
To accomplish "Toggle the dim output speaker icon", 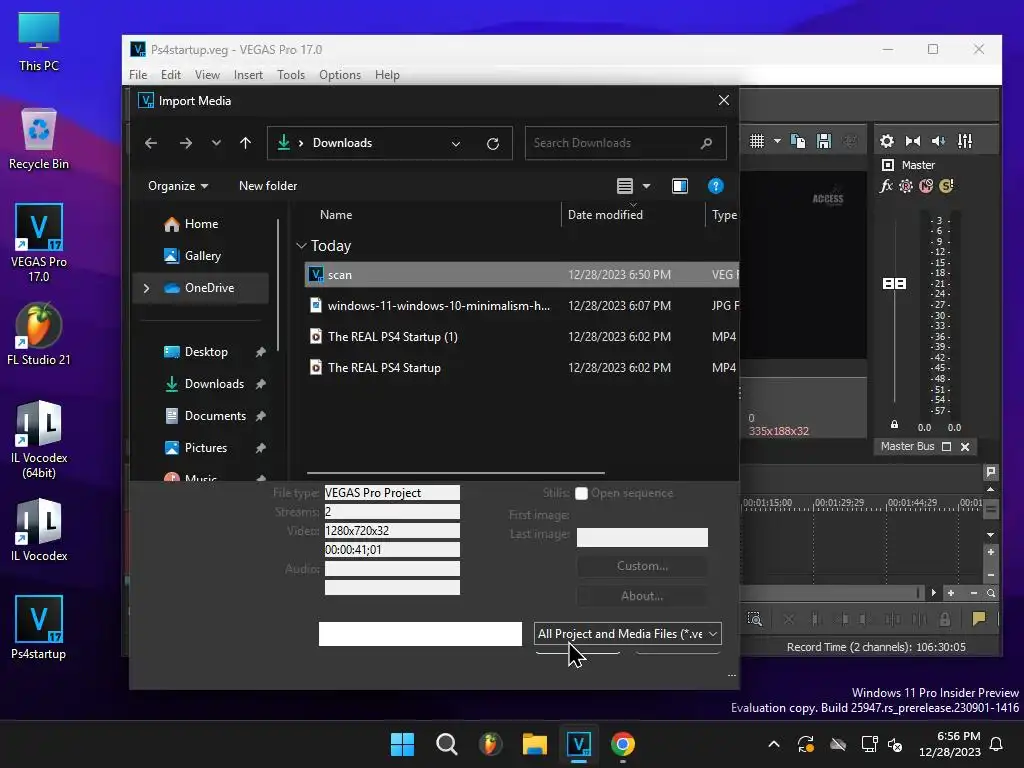I will pos(939,141).
